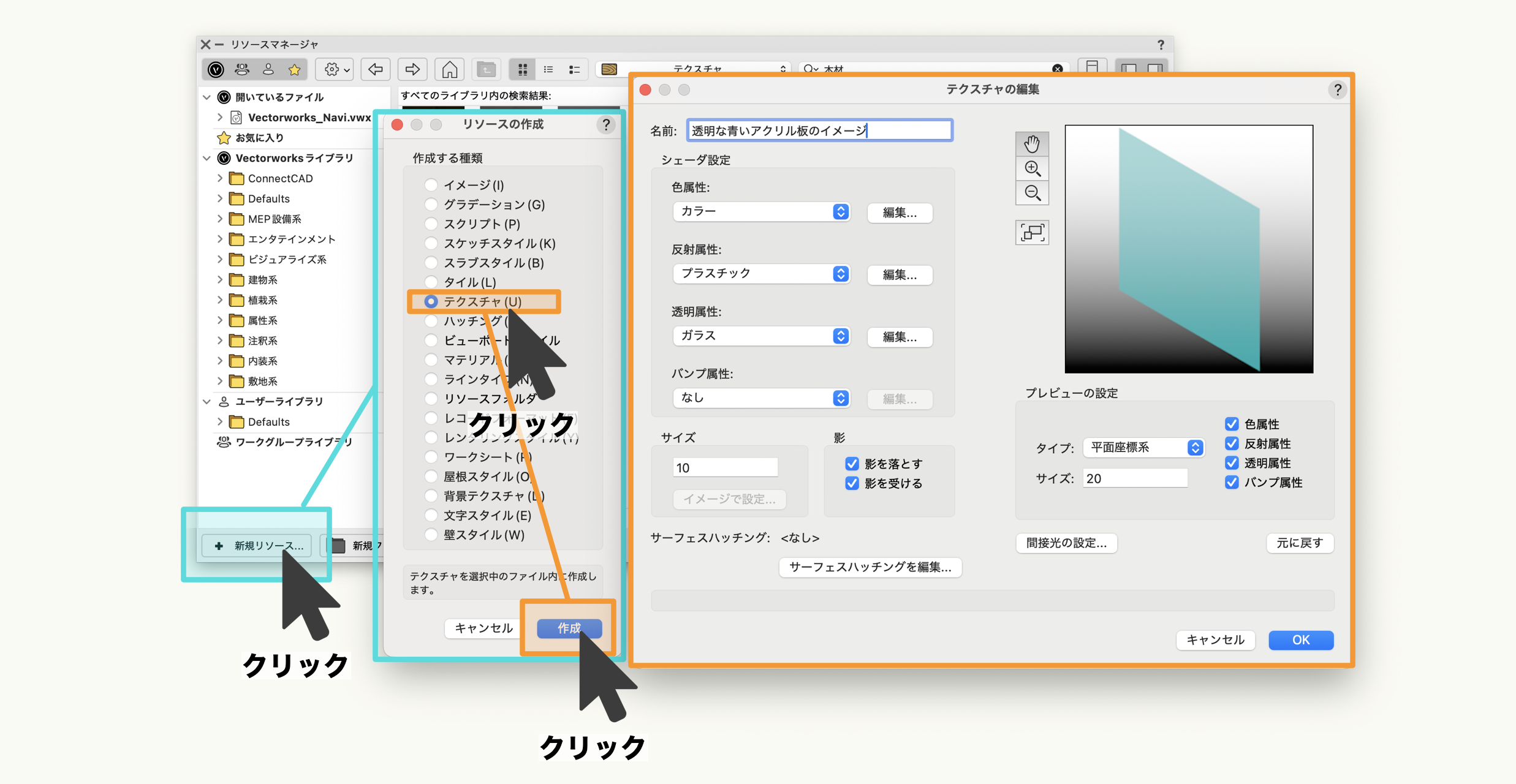Click the zoom in preview icon

(1032, 168)
